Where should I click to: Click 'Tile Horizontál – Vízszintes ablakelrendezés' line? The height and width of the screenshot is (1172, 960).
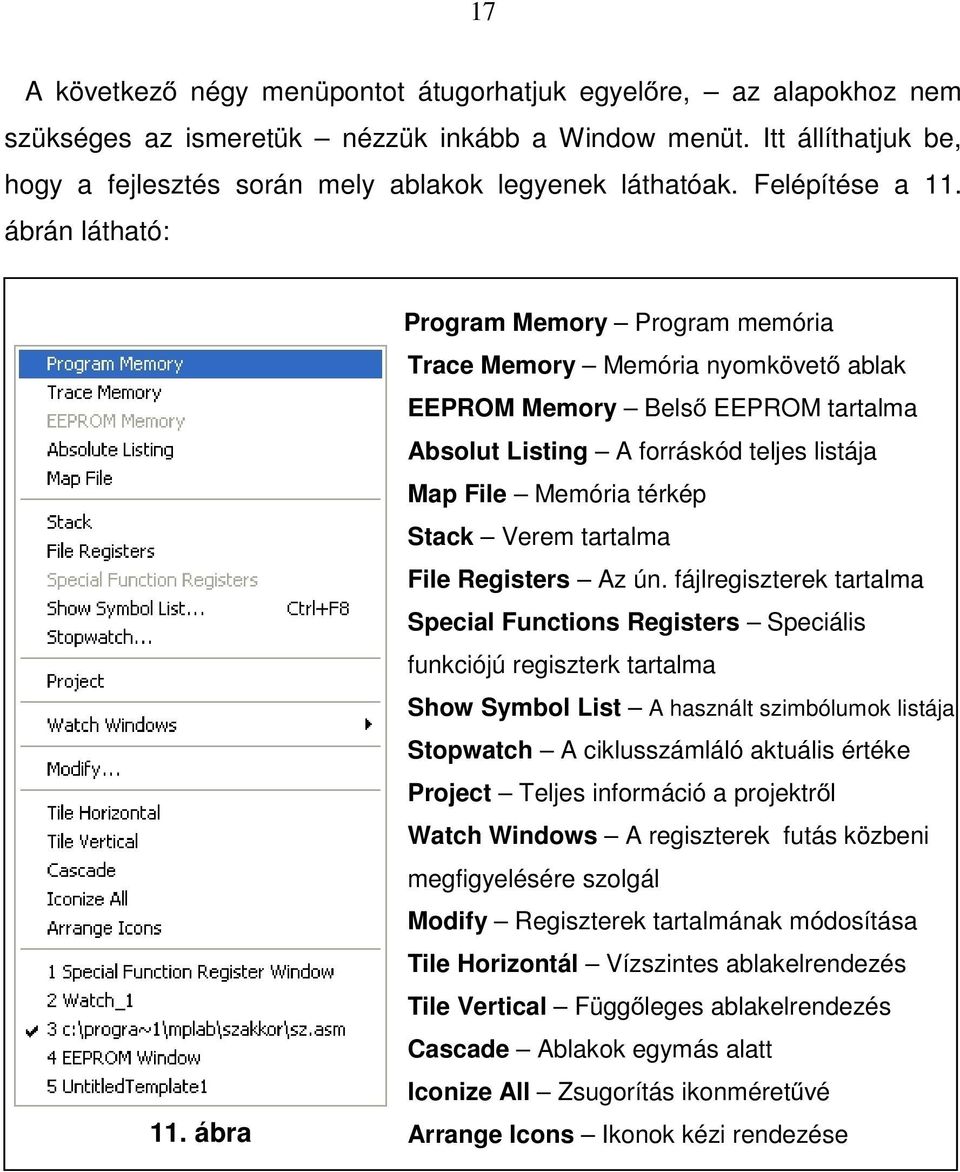pyautogui.click(x=656, y=963)
